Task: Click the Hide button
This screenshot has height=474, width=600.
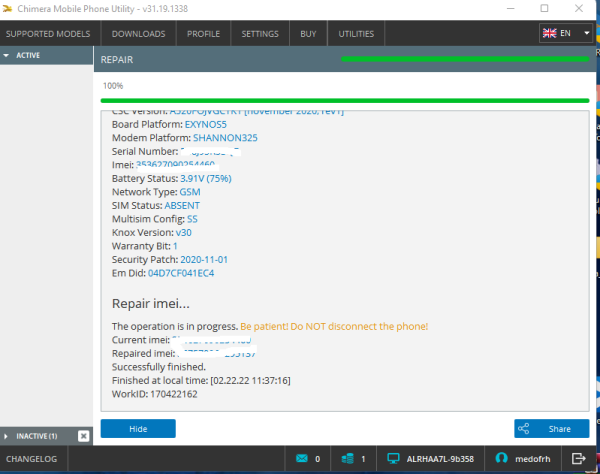Action: [x=138, y=428]
